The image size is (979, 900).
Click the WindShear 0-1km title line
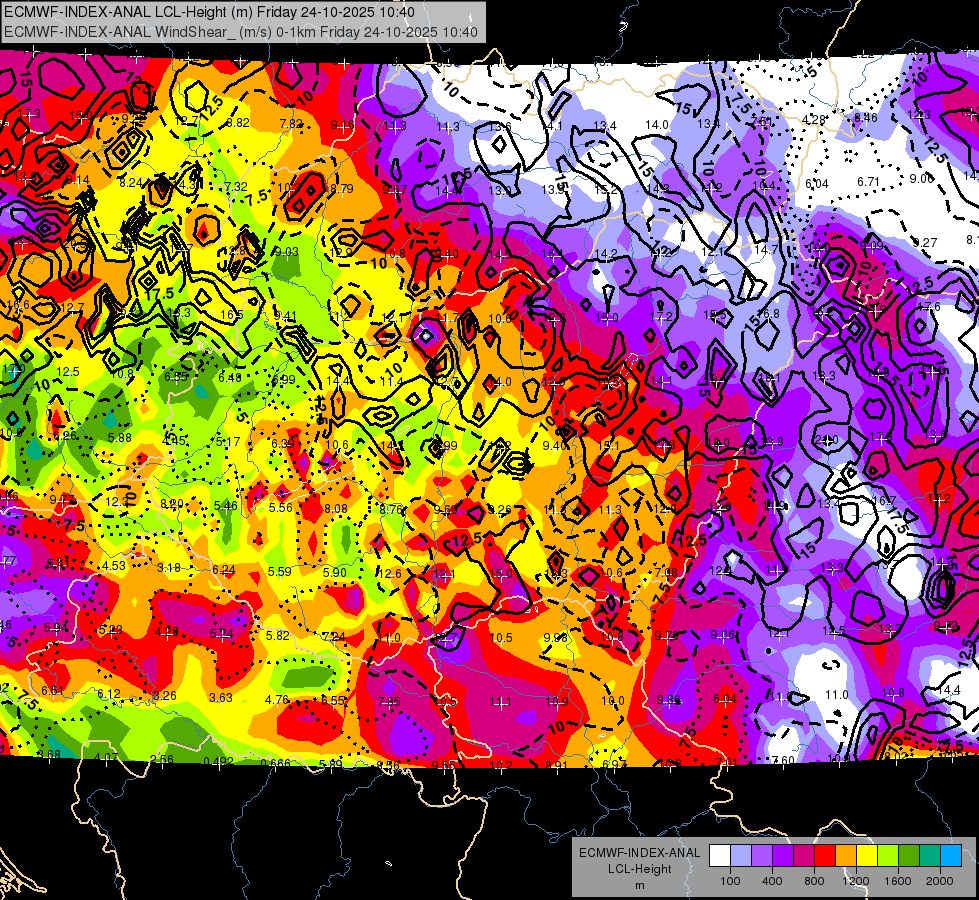point(240,32)
